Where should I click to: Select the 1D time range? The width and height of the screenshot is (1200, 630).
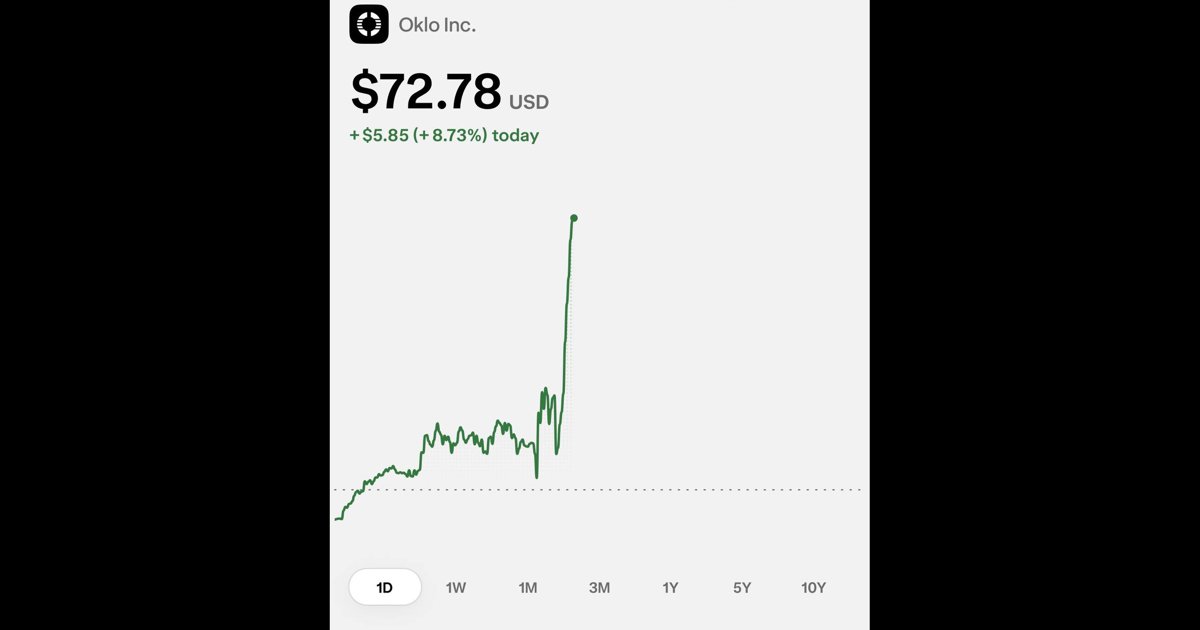[x=385, y=587]
